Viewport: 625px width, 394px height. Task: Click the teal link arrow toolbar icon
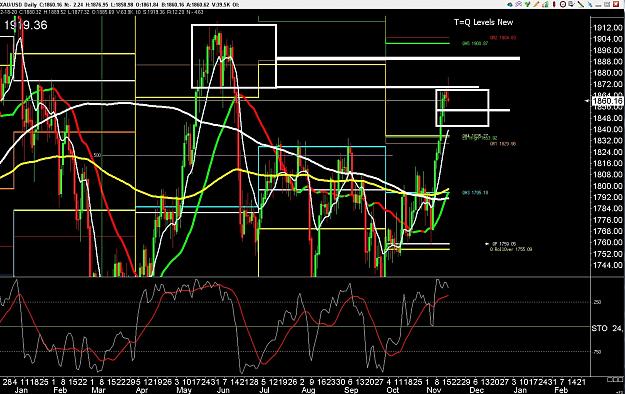point(510,4)
